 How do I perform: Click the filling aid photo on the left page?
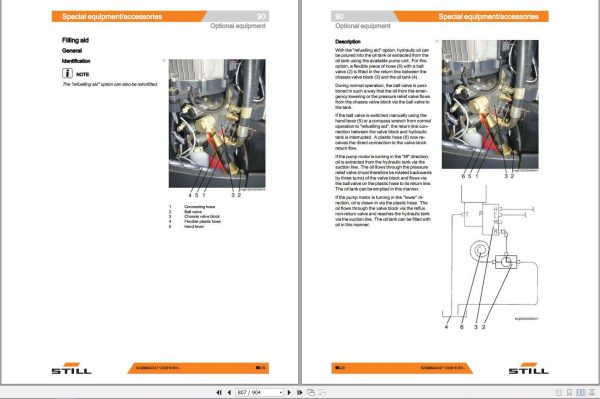[217, 123]
